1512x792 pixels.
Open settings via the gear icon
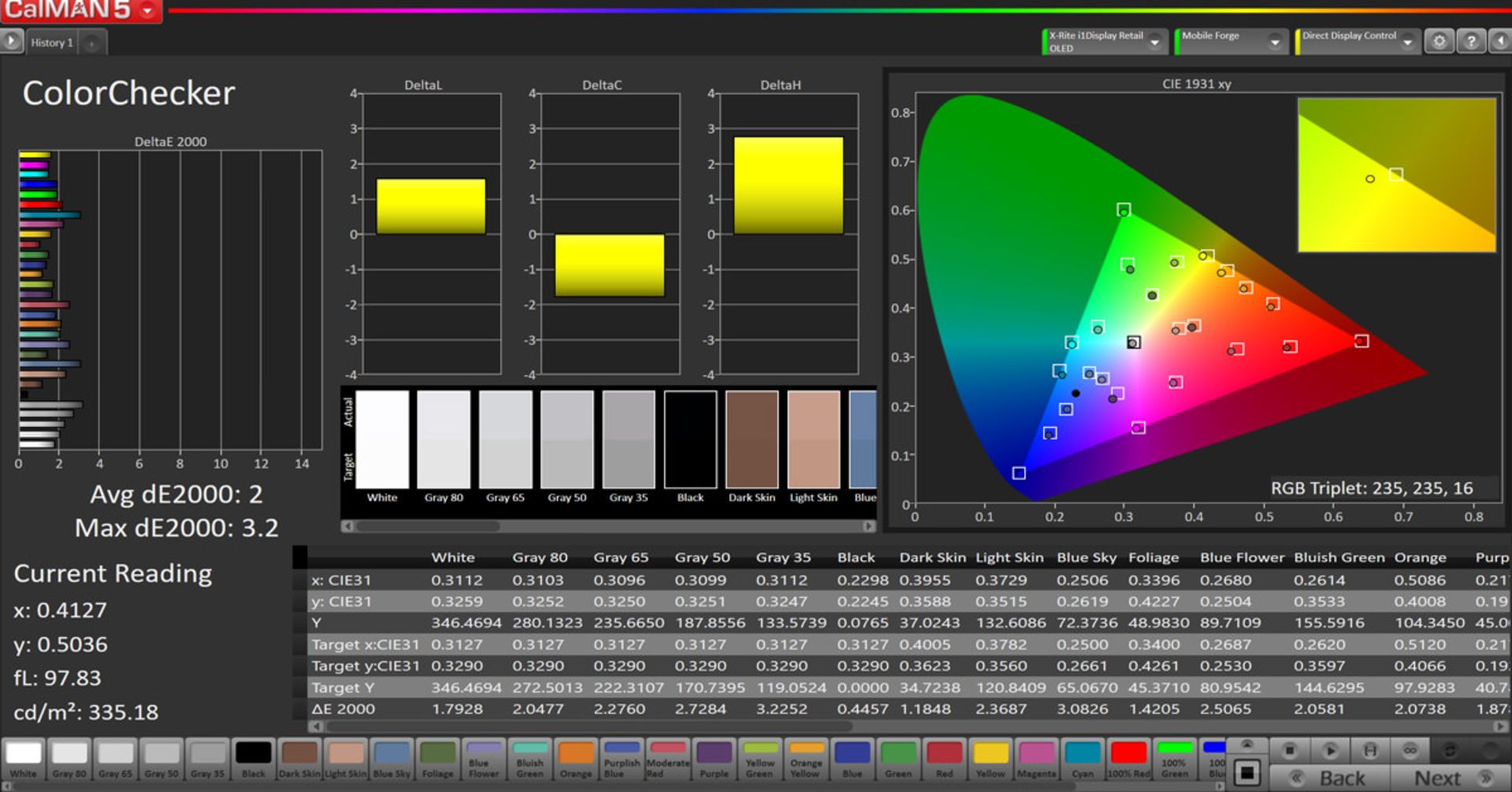coord(1439,42)
